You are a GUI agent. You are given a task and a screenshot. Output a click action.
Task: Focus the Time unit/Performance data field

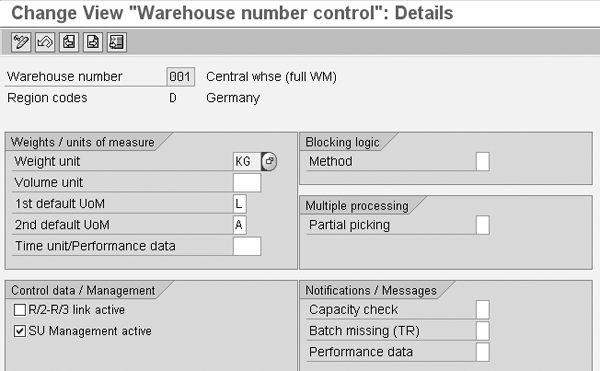[x=247, y=246]
